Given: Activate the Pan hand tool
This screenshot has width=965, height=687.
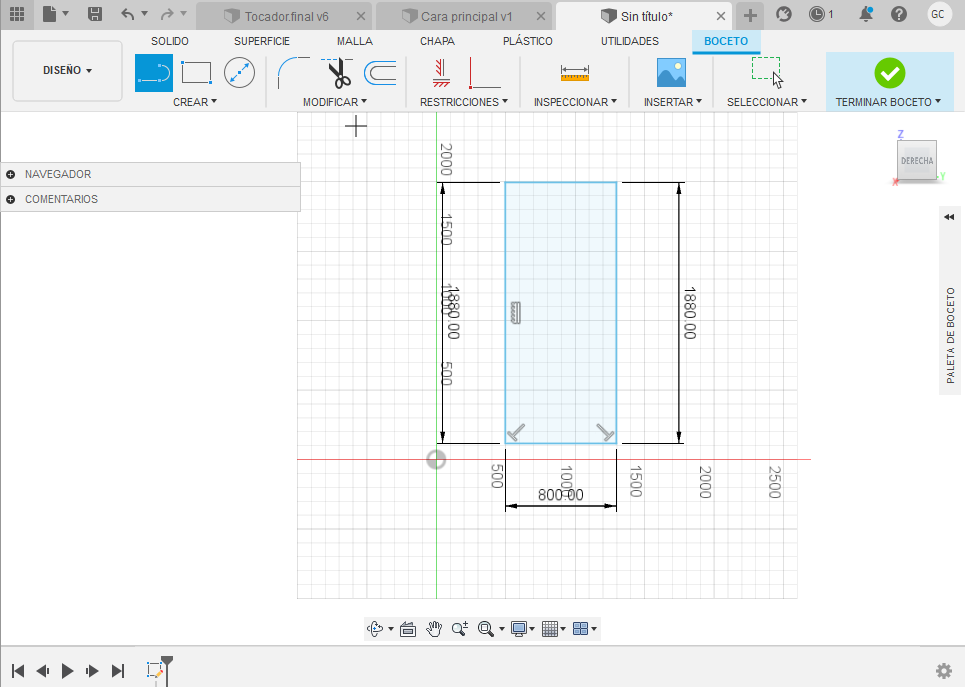Looking at the screenshot, I should click(434, 629).
